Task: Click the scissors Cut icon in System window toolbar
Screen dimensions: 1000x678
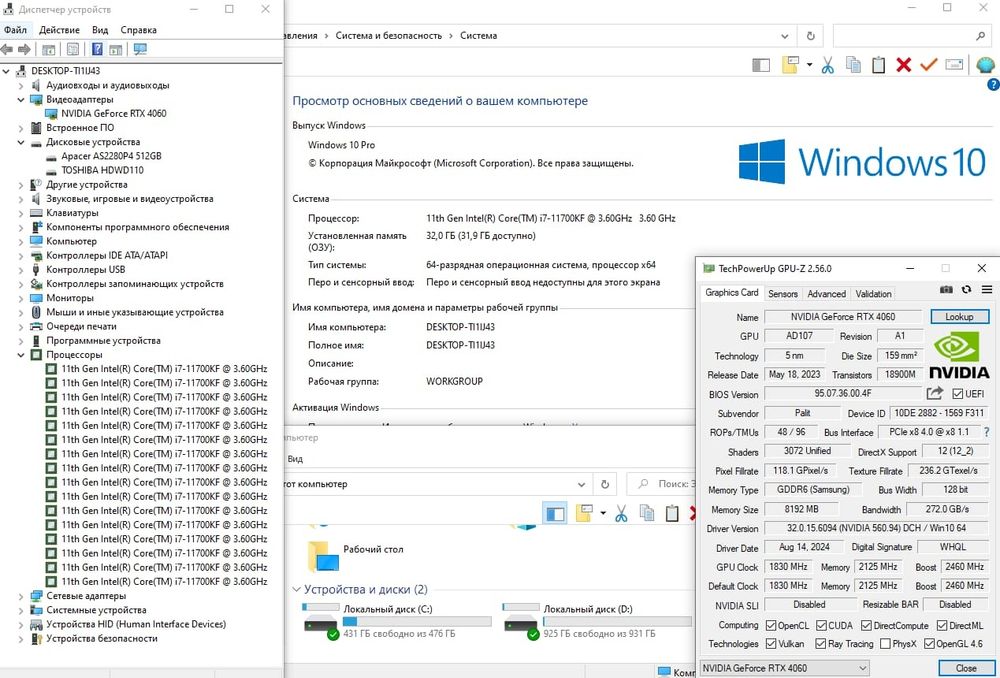Action: (828, 64)
